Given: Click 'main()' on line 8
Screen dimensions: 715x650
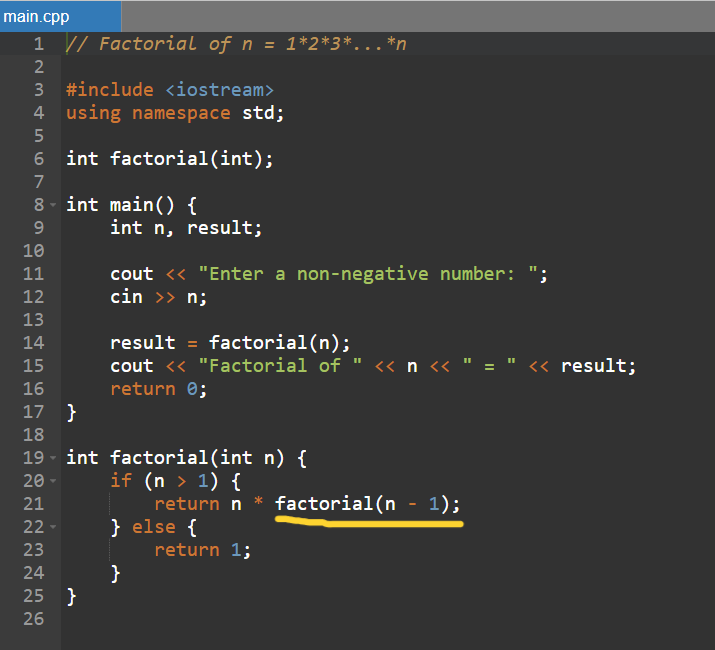Looking at the screenshot, I should point(142,205).
